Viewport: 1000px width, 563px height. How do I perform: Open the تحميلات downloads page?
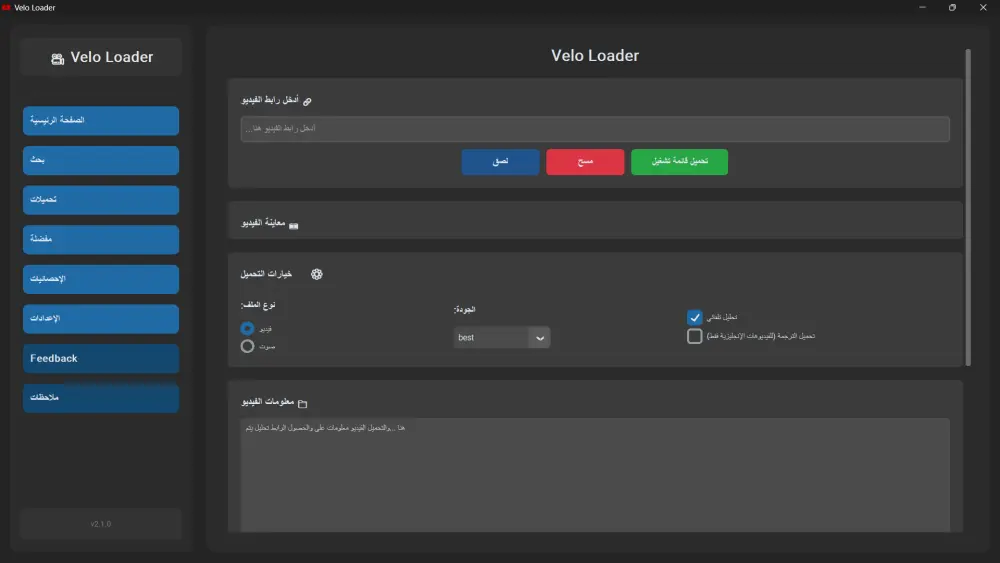coord(101,200)
